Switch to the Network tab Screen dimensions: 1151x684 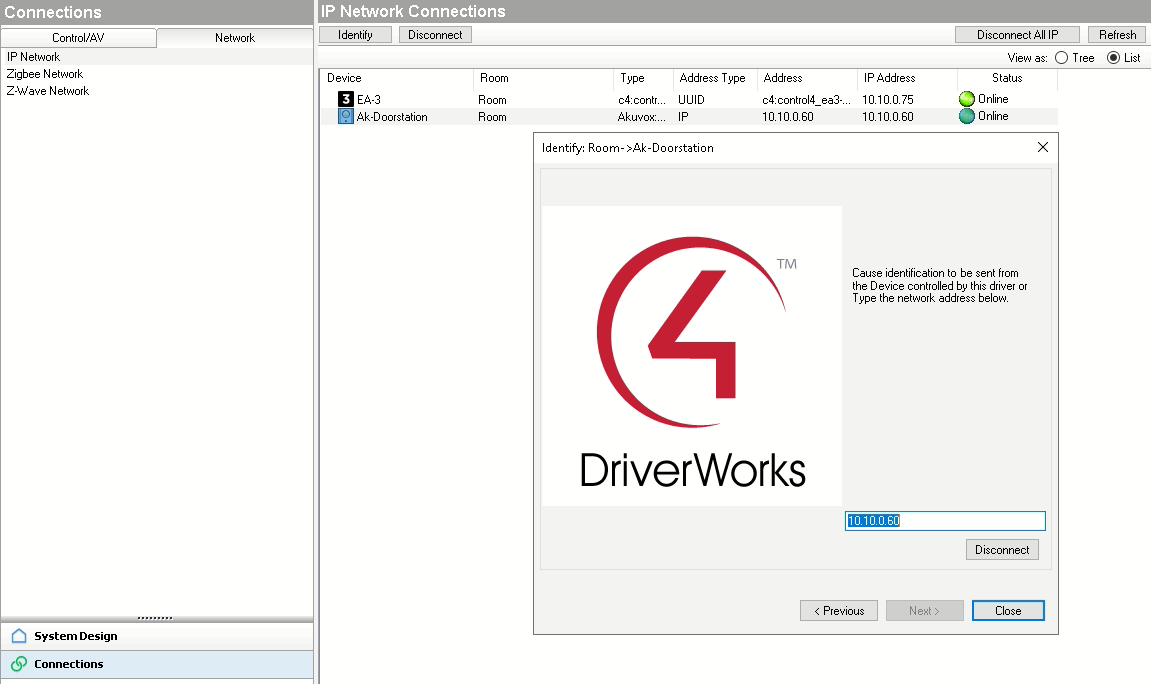point(235,38)
